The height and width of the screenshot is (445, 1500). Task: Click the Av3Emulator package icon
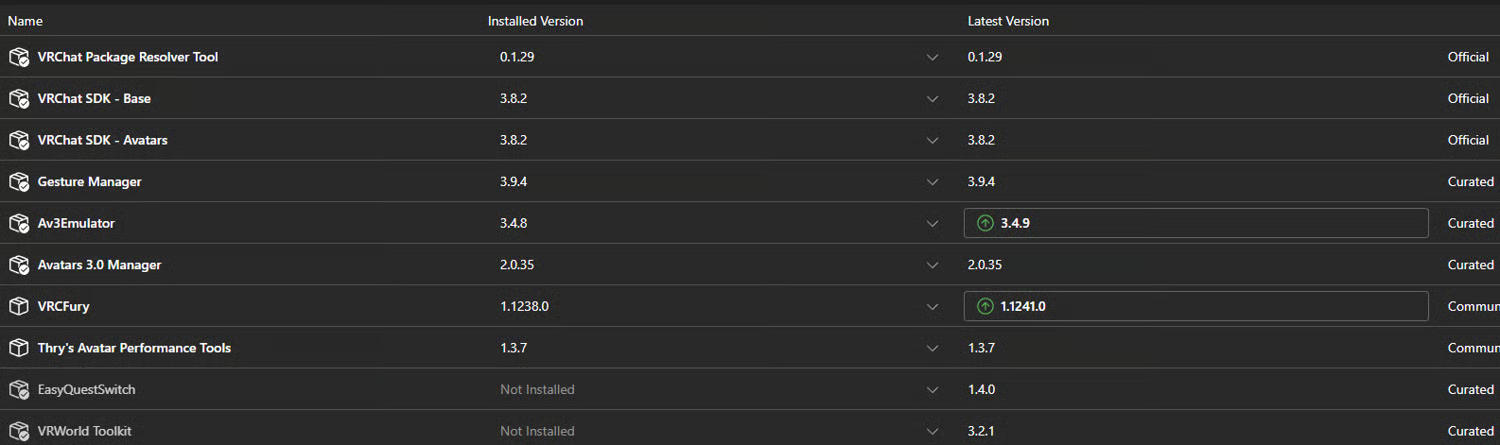point(18,224)
